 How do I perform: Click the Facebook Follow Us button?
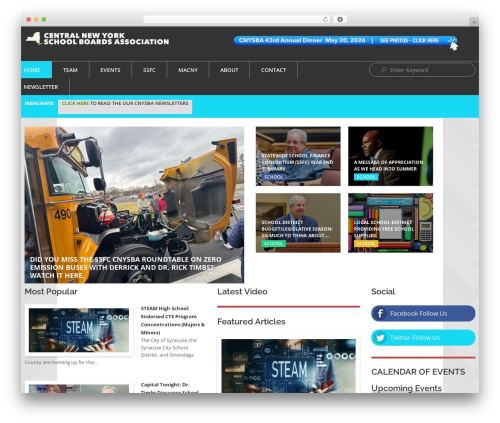pos(423,313)
